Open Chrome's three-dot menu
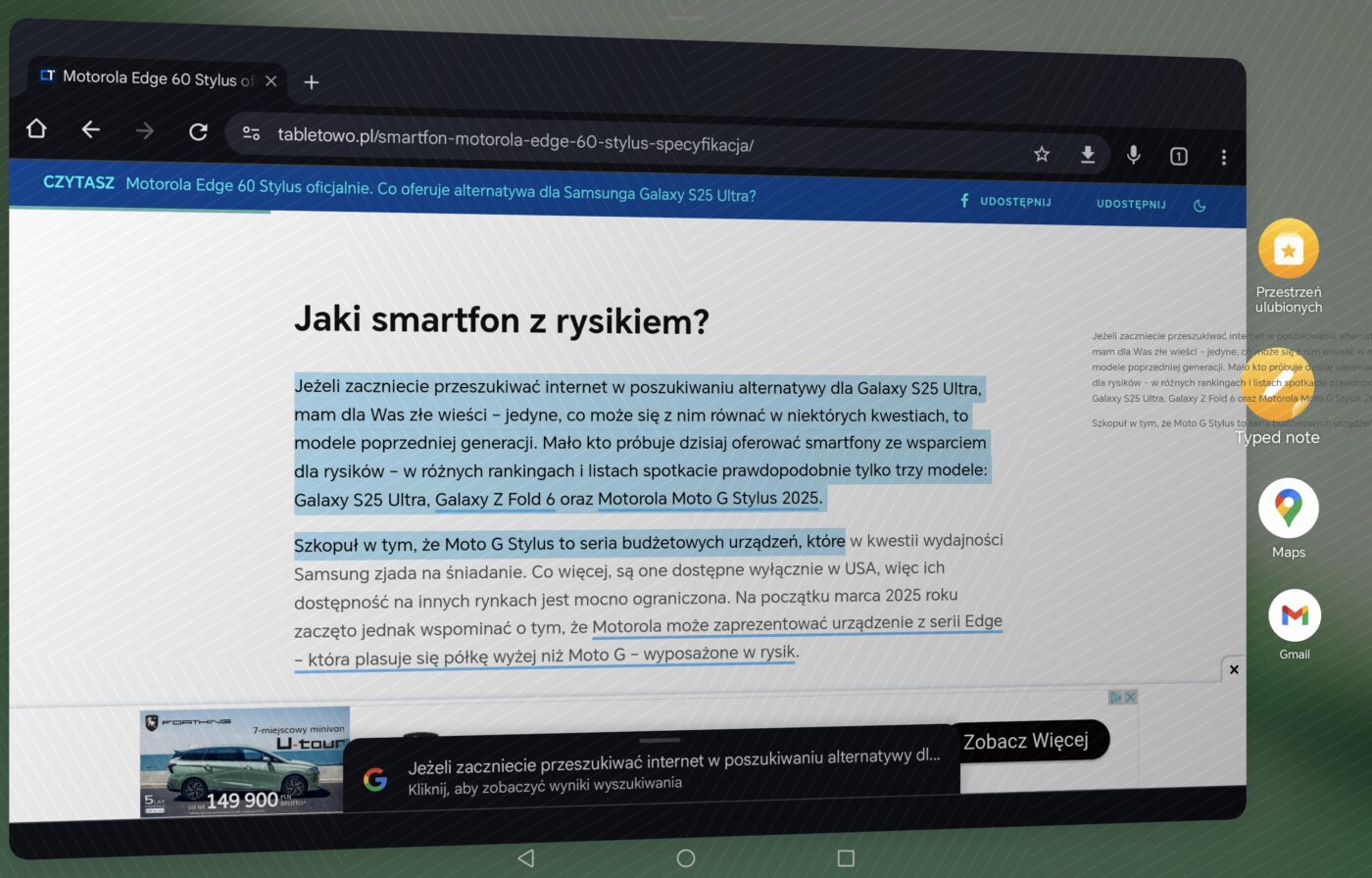The height and width of the screenshot is (878, 1372). click(1223, 157)
